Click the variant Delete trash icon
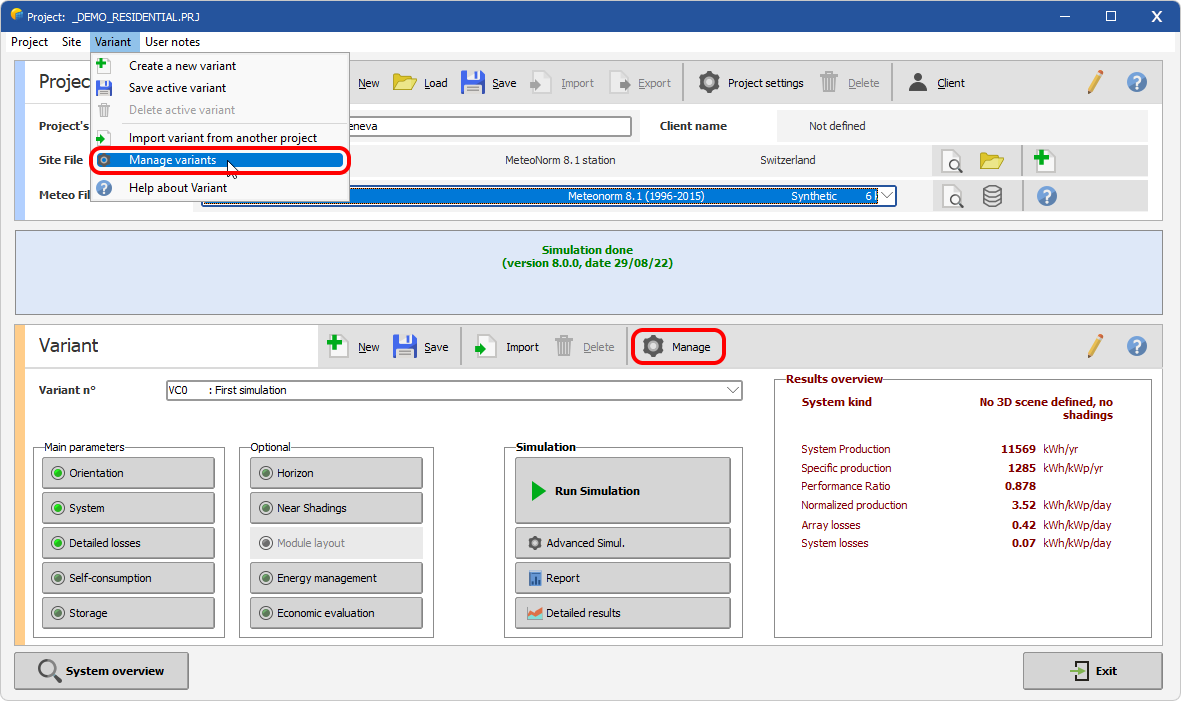The width and height of the screenshot is (1181, 701). coord(563,346)
